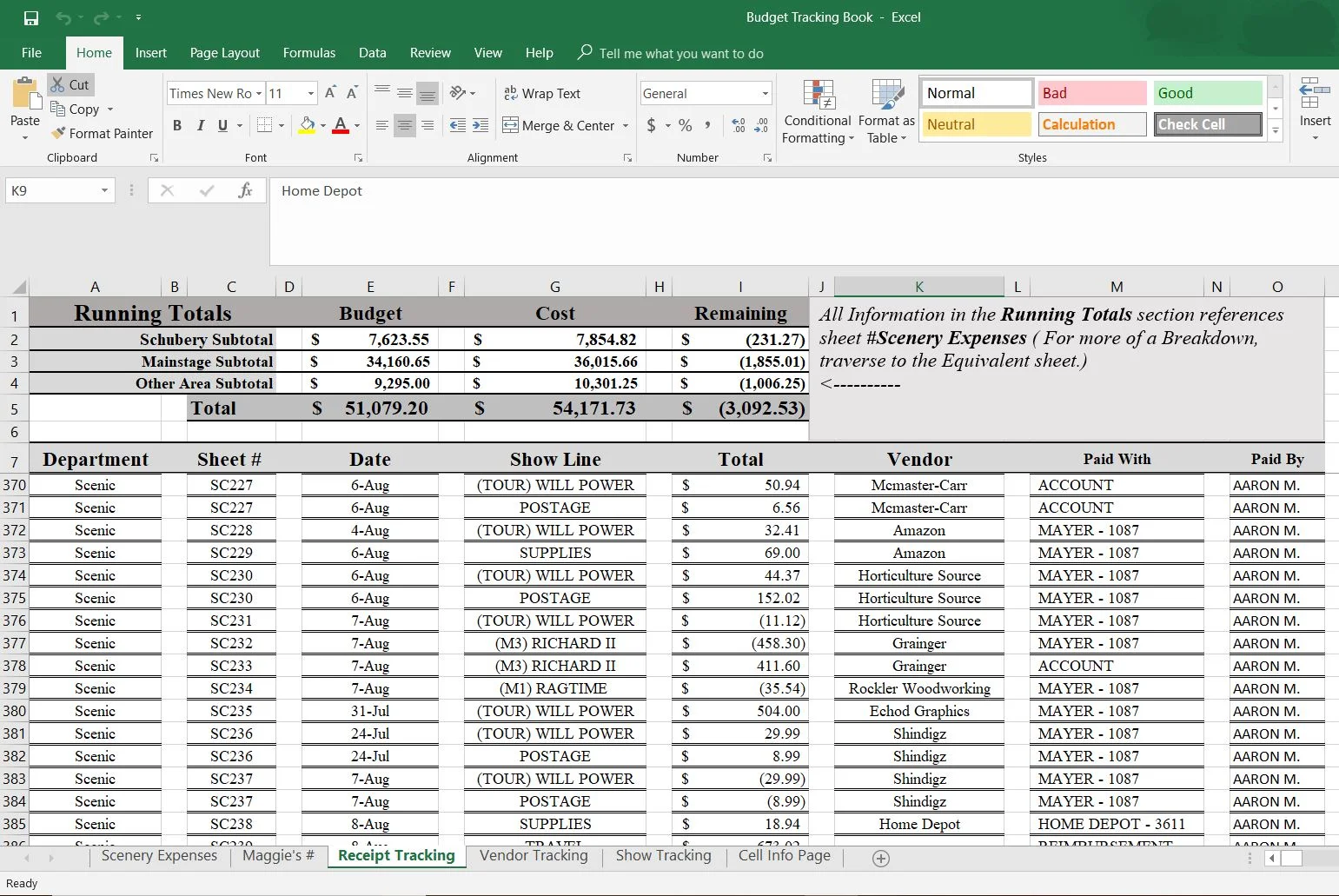Click Merge & Center button
1339x896 pixels.
558,125
